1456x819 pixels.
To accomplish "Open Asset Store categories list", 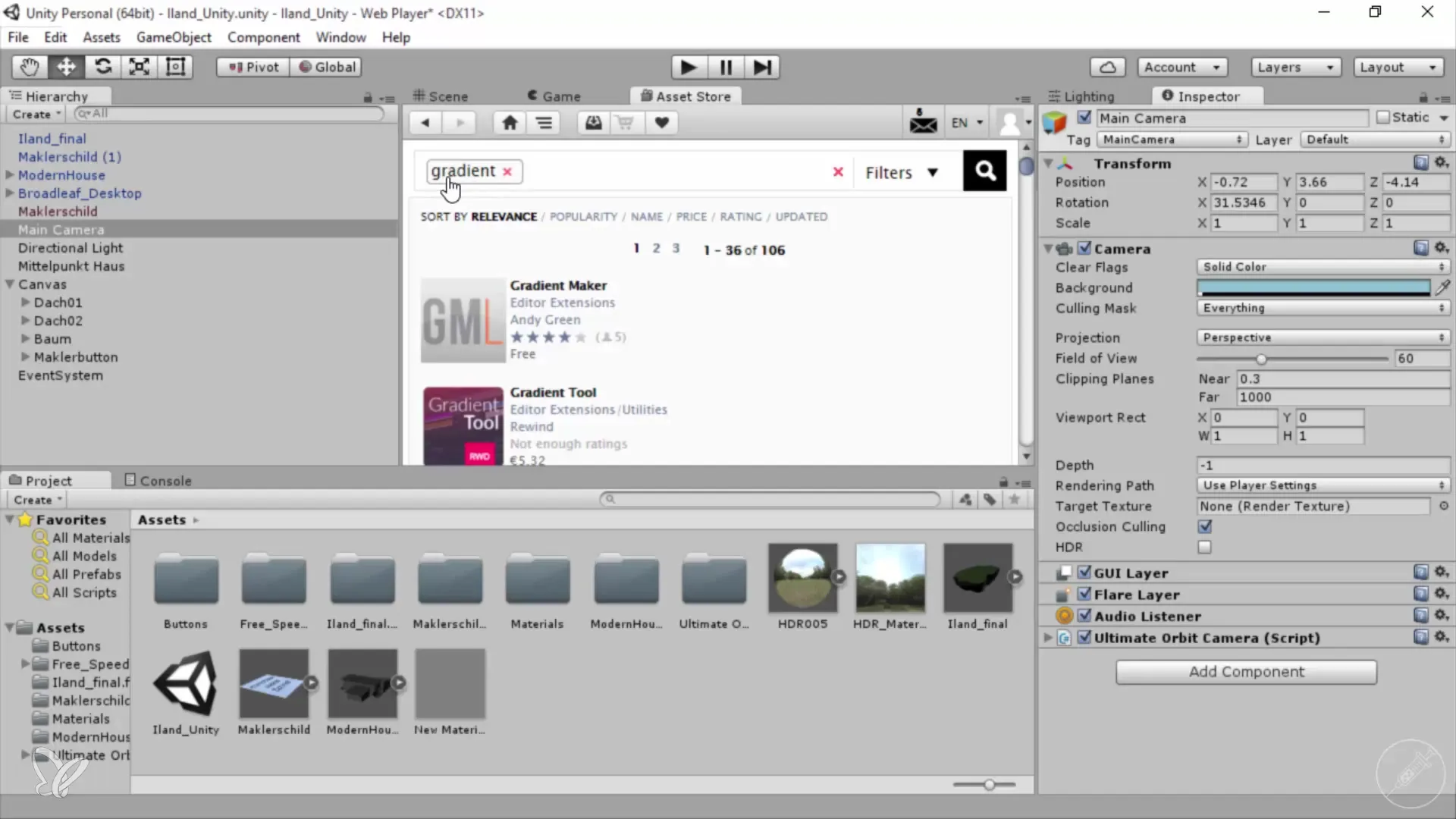I will [x=544, y=123].
